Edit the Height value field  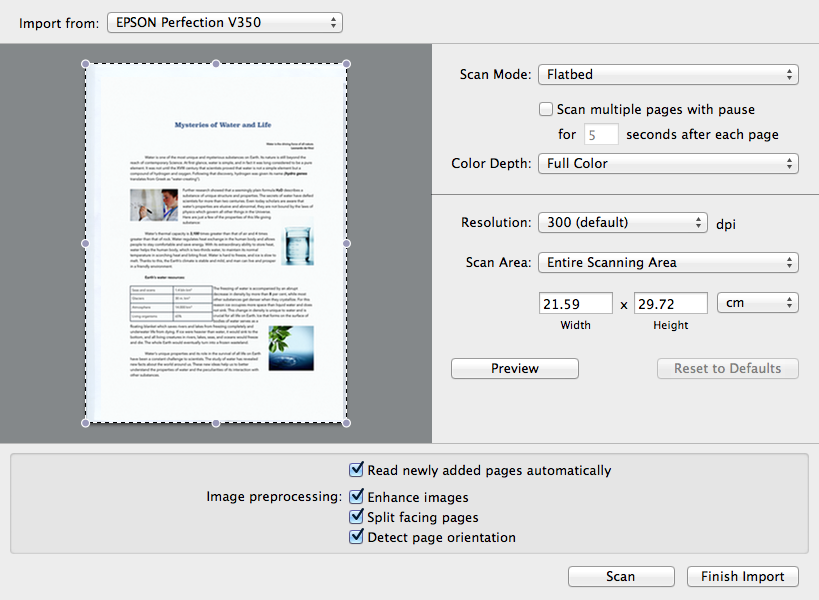tap(670, 302)
